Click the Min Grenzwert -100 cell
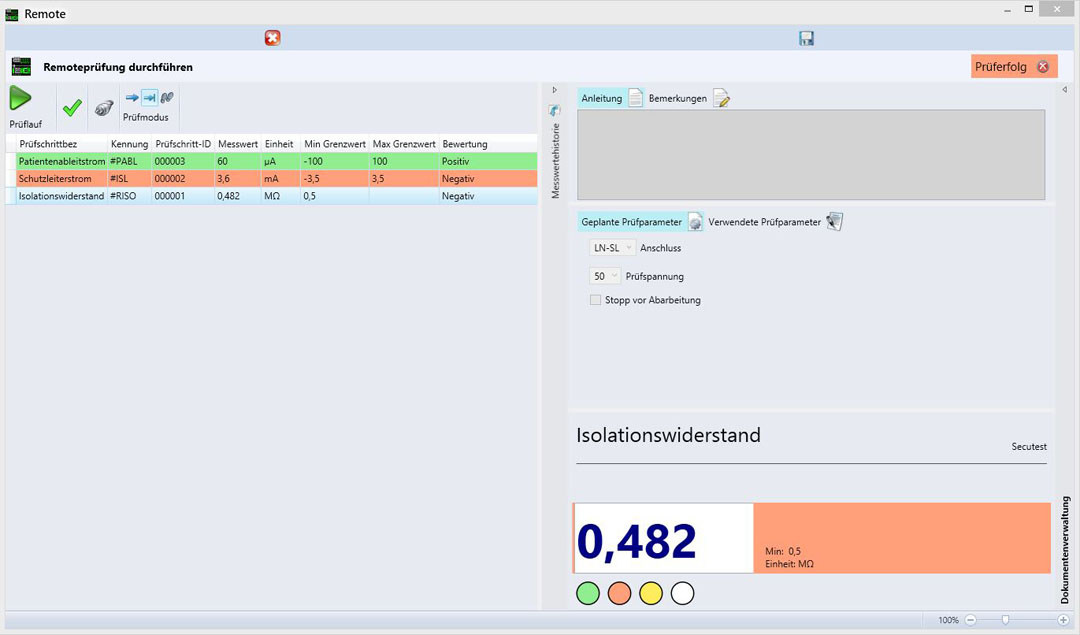 335,161
